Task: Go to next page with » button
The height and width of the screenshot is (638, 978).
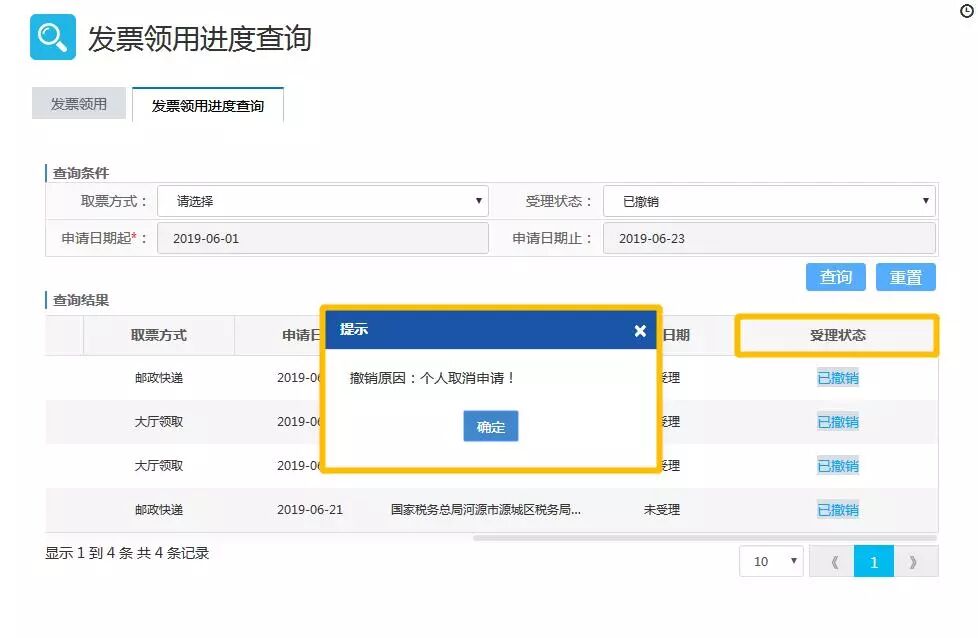Action: 914,562
